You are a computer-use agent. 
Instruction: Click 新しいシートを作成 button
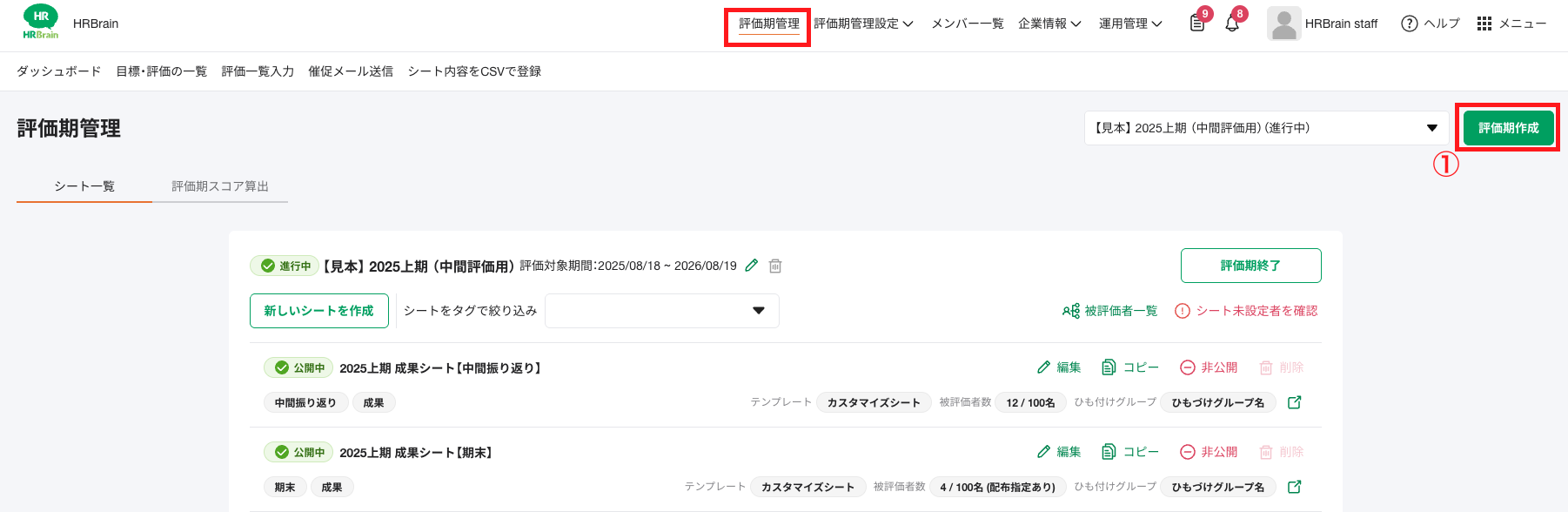tap(318, 311)
